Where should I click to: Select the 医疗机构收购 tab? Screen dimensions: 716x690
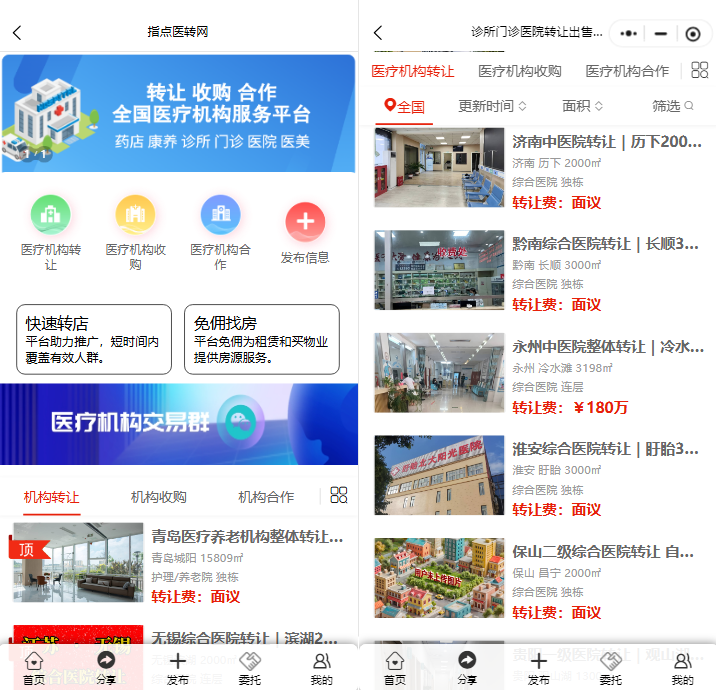(x=519, y=71)
